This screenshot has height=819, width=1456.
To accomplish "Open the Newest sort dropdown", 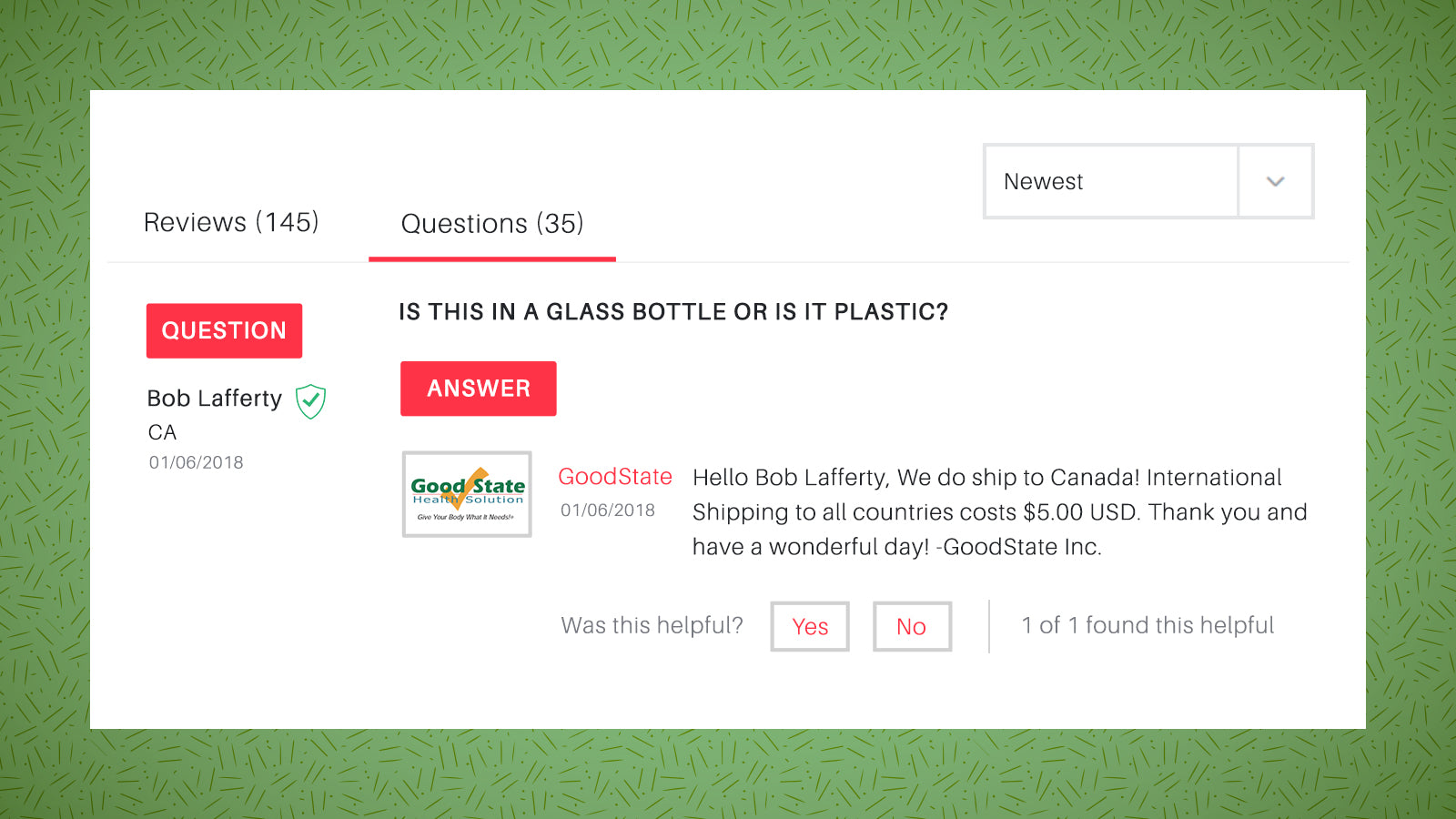I will [x=1110, y=181].
